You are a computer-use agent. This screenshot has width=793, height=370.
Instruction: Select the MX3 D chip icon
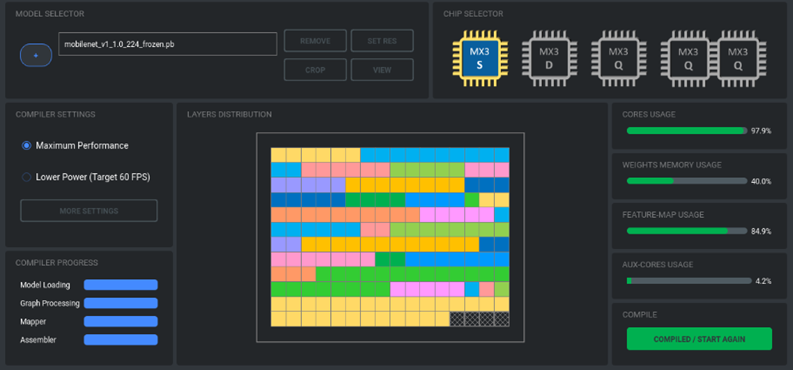coord(549,57)
